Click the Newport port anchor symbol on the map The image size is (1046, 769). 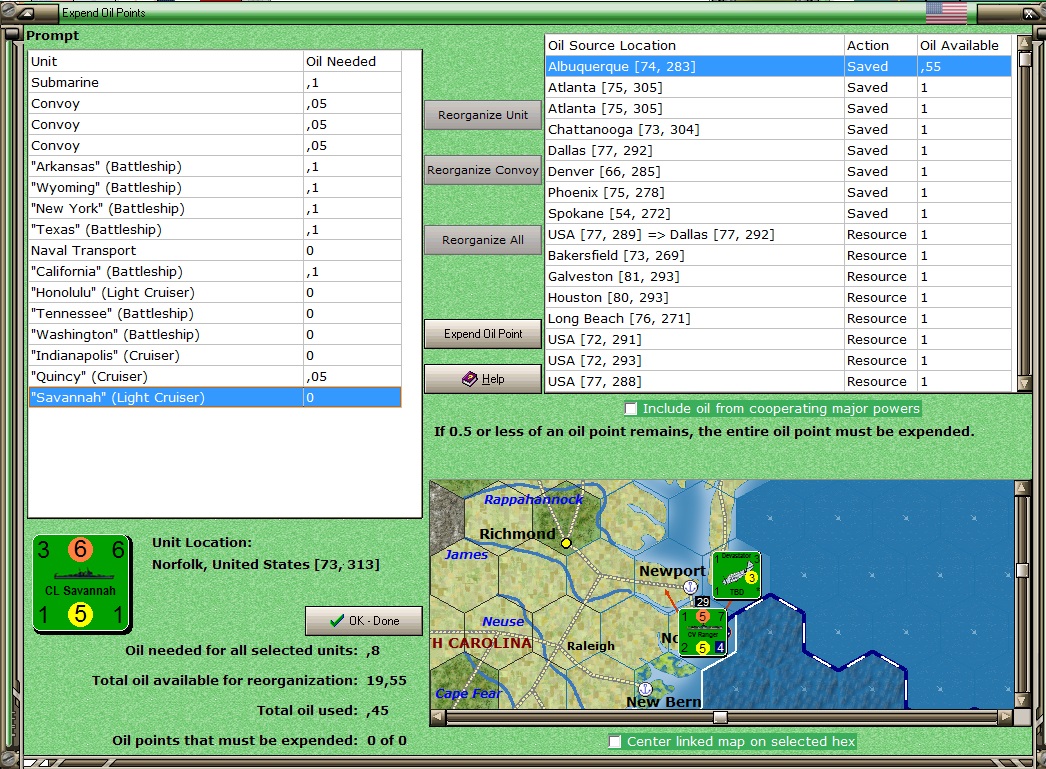click(x=690, y=587)
